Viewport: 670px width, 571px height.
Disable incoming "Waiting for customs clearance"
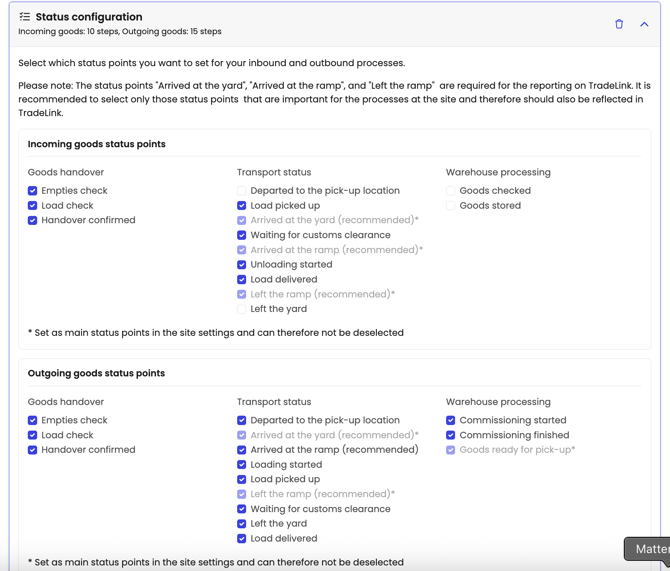(x=242, y=235)
